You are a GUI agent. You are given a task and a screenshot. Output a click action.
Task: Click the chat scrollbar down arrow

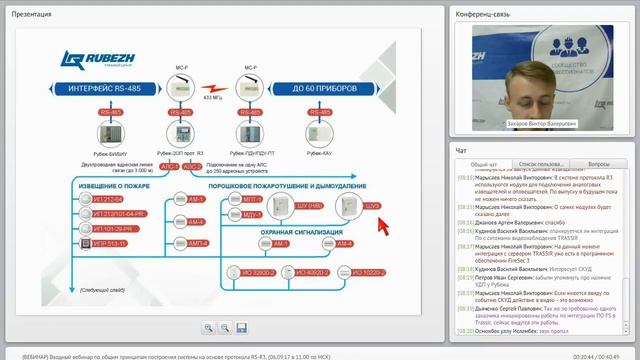(626, 331)
